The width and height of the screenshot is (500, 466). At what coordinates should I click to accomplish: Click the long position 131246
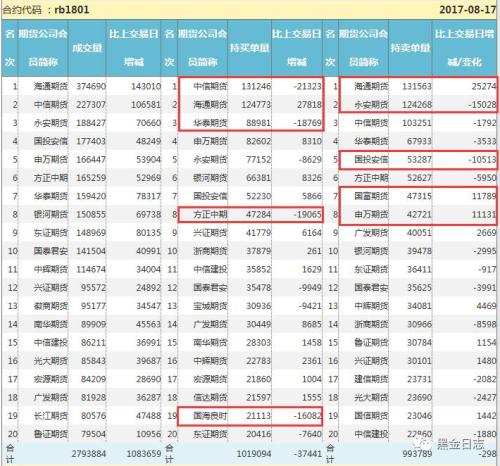point(256,86)
